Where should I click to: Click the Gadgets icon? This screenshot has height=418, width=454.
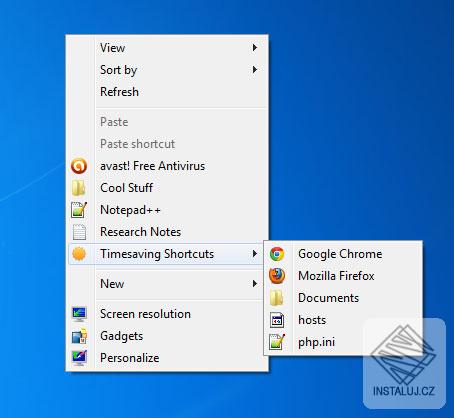(x=79, y=336)
